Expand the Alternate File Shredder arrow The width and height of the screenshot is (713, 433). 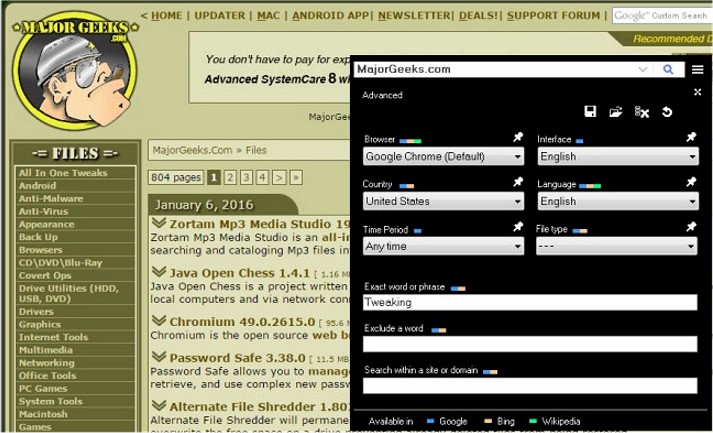[x=159, y=405]
